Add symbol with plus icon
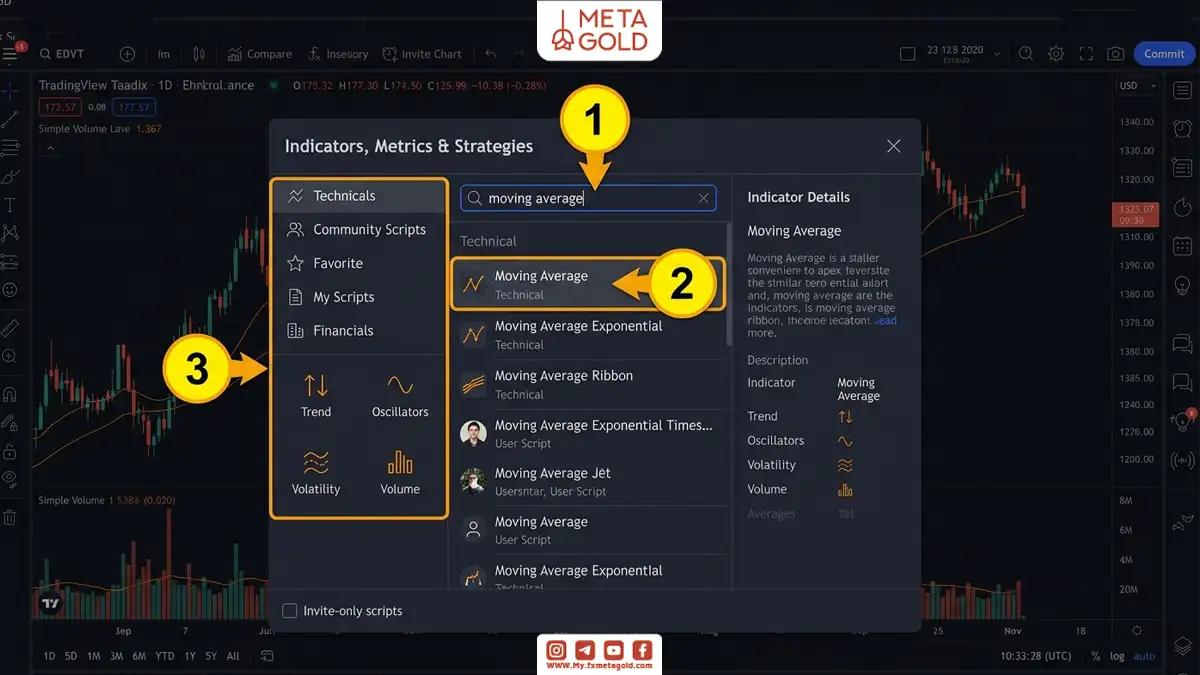Image resolution: width=1200 pixels, height=675 pixels. 127,54
